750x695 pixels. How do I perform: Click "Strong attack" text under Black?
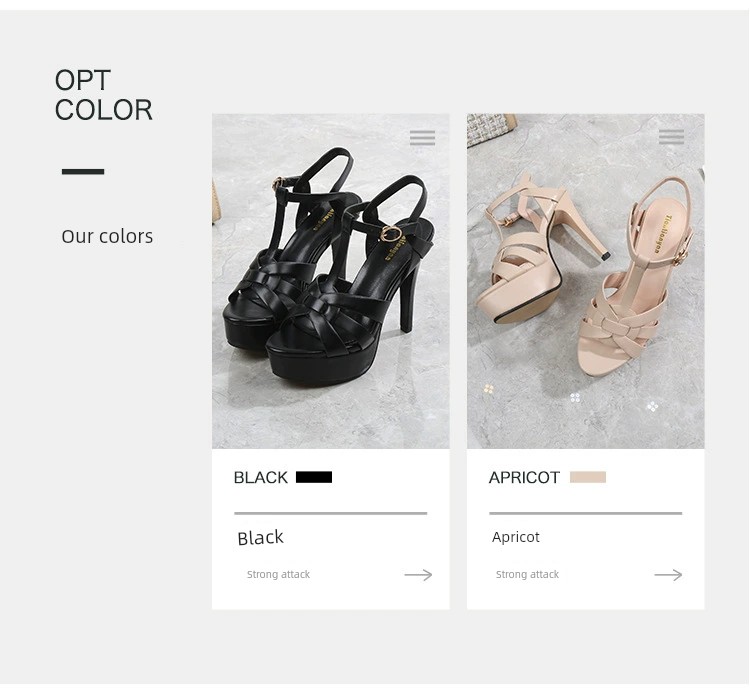(x=278, y=575)
